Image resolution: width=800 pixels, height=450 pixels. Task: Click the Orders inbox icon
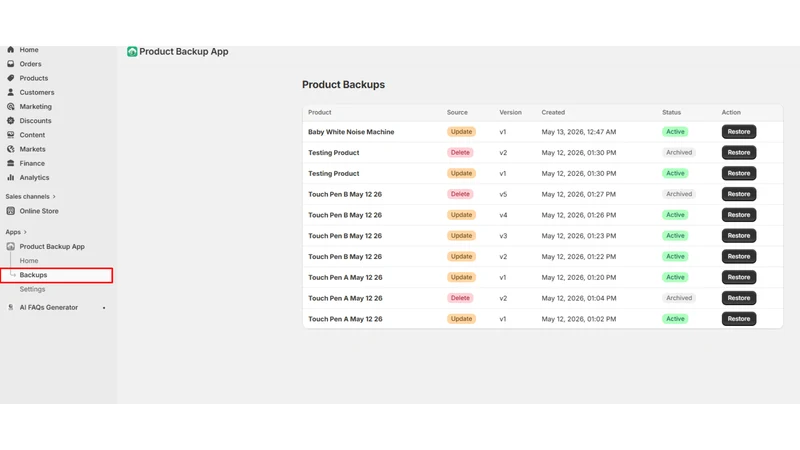[10, 64]
